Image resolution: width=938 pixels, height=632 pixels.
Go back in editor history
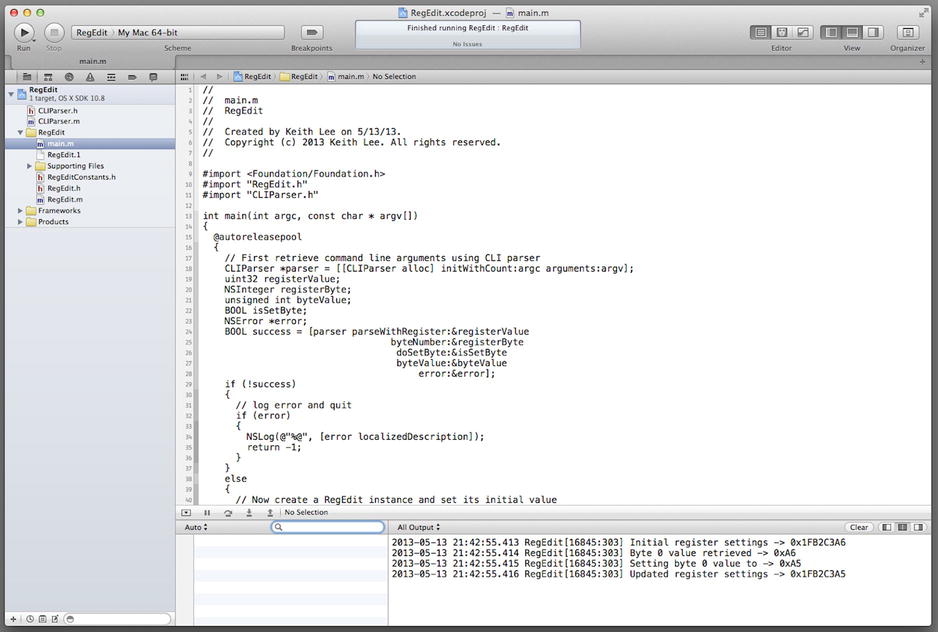pos(203,77)
